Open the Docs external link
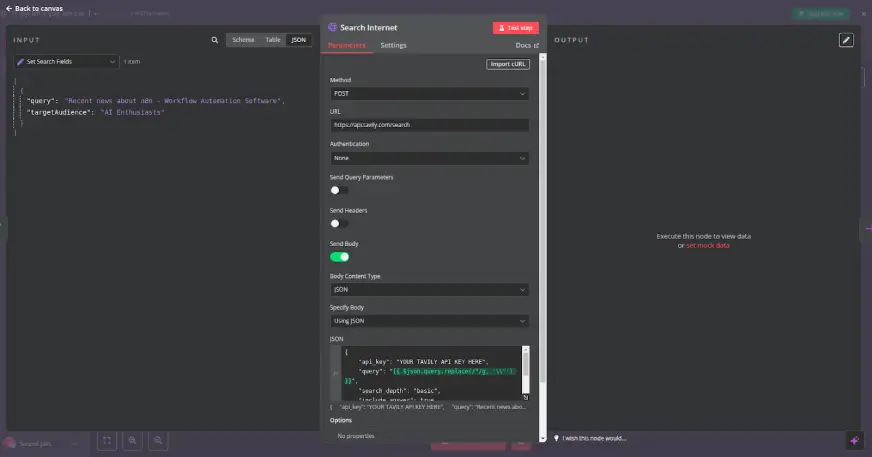 (x=526, y=46)
